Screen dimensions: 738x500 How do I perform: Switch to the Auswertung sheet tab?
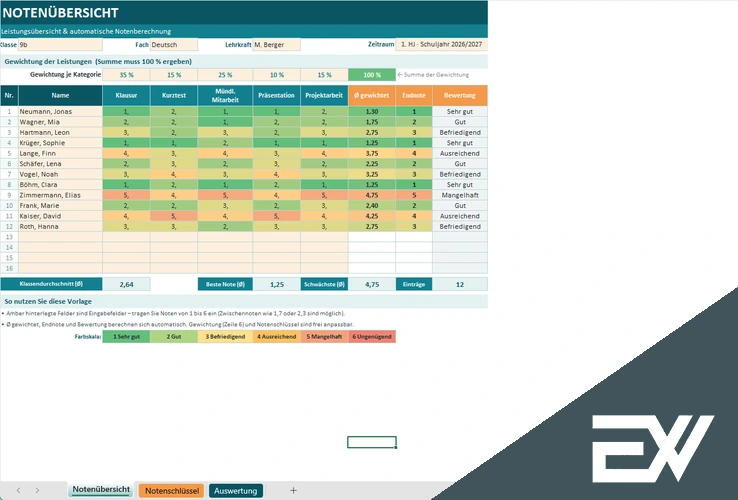[x=235, y=491]
